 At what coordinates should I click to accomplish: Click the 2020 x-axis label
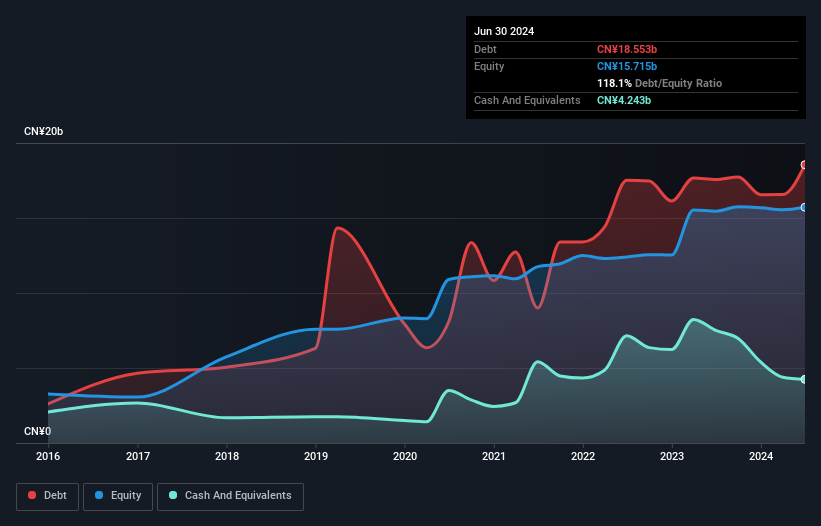(x=405, y=456)
